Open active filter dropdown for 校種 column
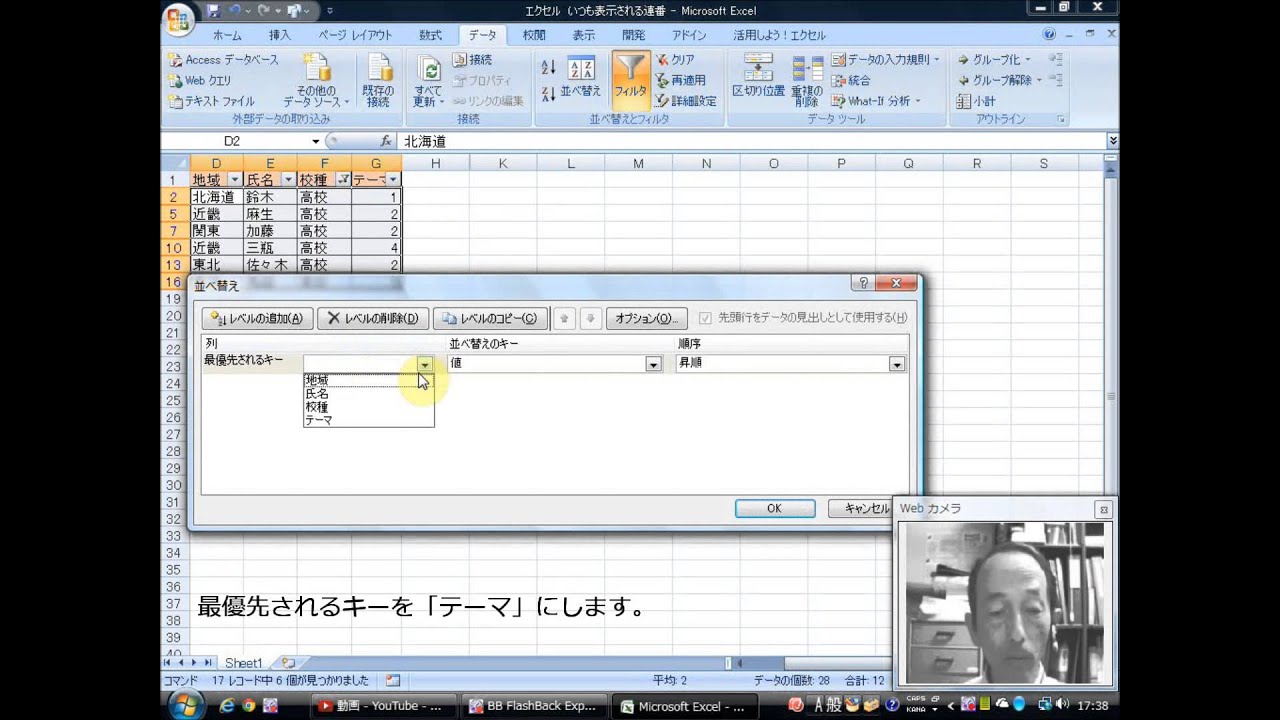This screenshot has width=1280, height=720. pyautogui.click(x=343, y=180)
